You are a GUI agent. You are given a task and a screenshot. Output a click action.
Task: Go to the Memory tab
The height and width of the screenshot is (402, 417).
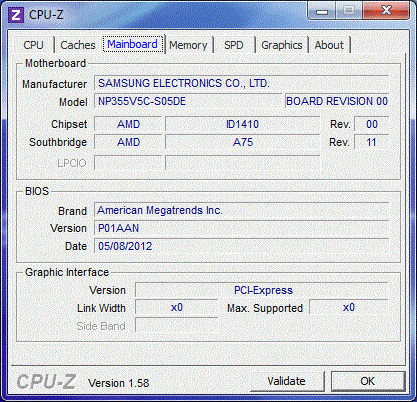pyautogui.click(x=188, y=45)
